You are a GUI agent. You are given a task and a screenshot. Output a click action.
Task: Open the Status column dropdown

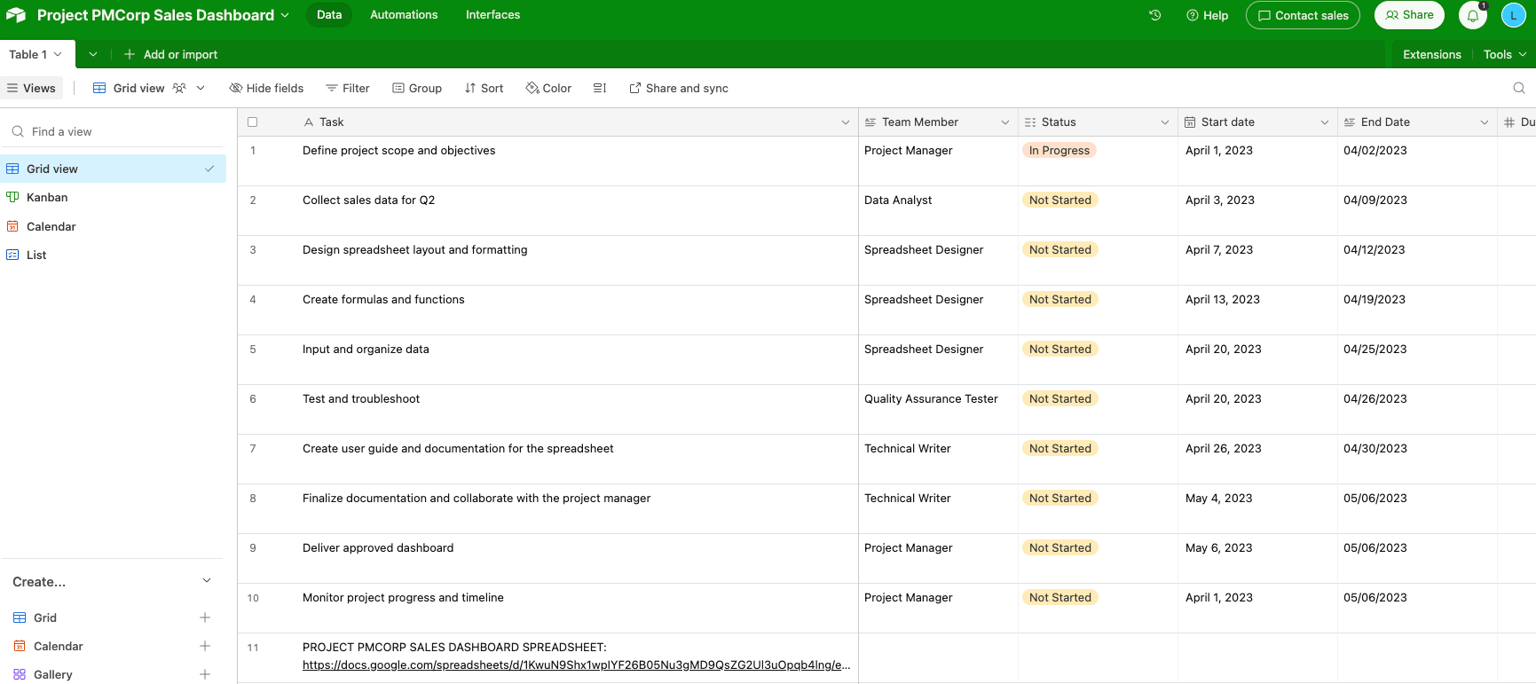point(1165,121)
